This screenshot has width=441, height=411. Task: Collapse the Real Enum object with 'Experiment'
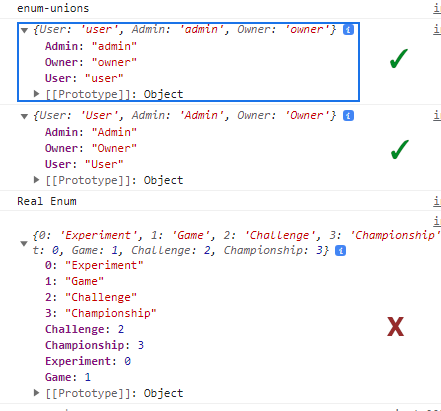coord(24,243)
